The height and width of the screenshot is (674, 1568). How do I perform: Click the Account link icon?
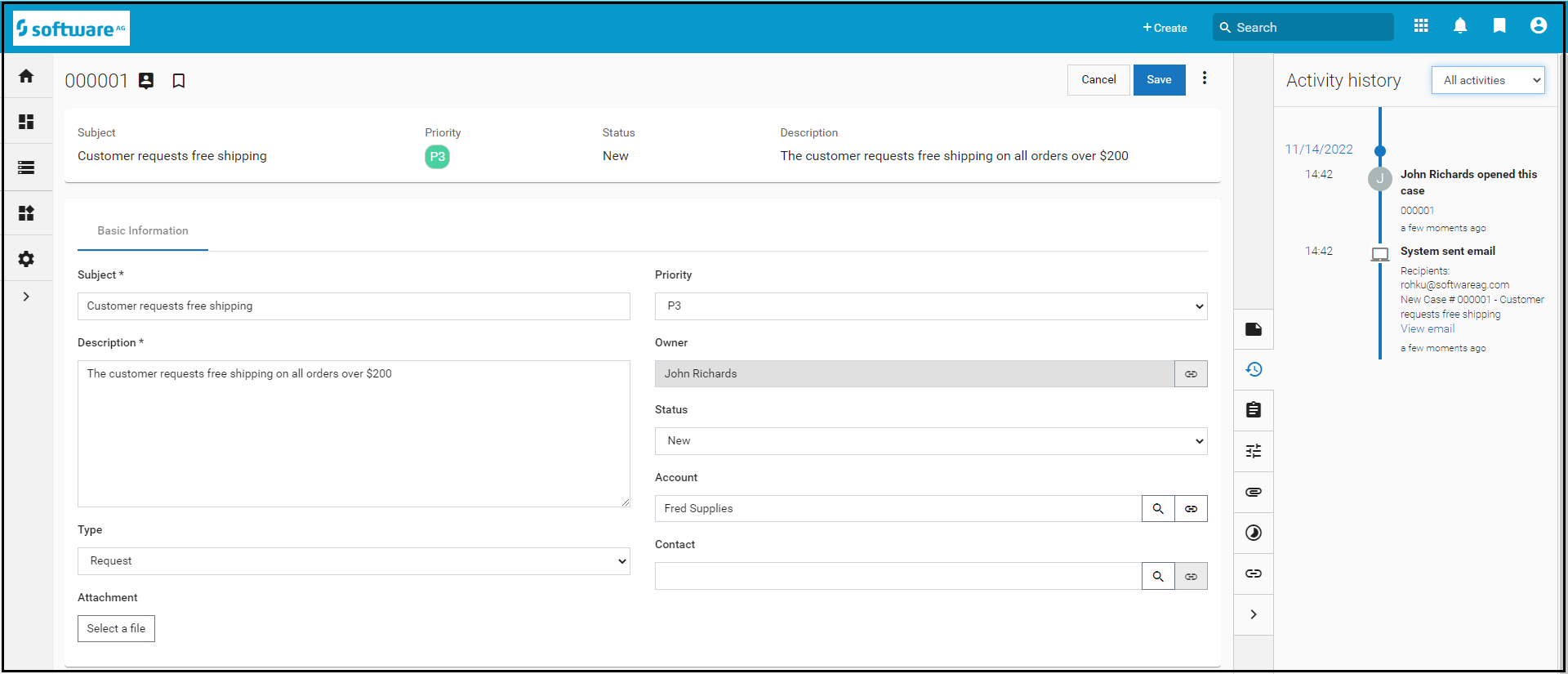(x=1191, y=509)
